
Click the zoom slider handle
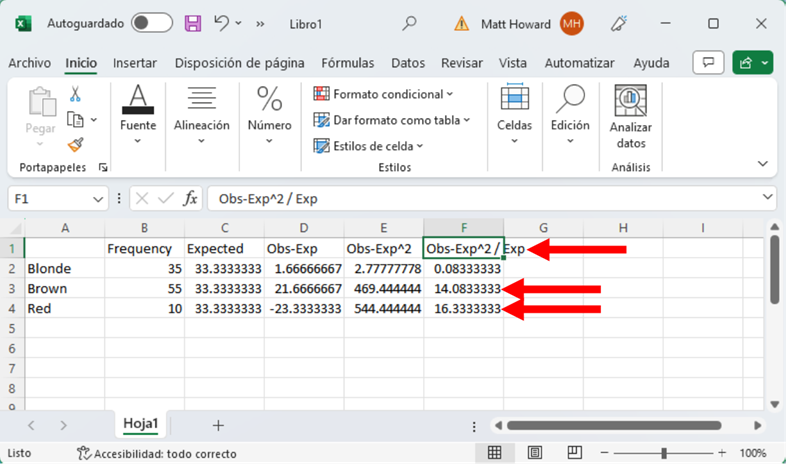coord(664,453)
